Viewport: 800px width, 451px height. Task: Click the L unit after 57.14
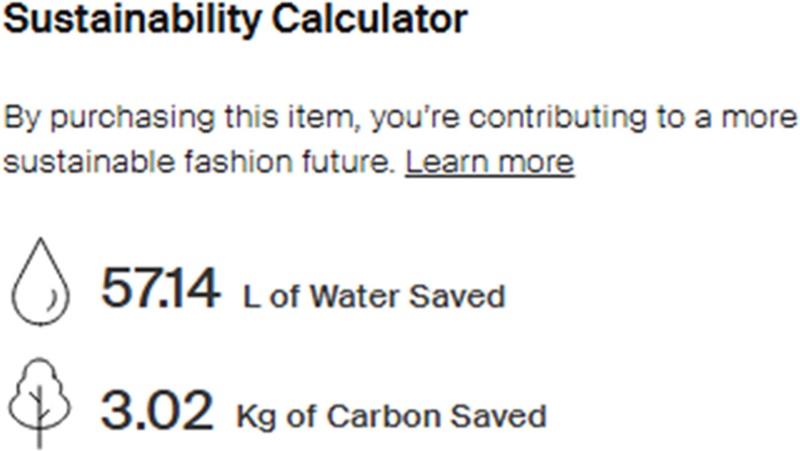[251, 297]
